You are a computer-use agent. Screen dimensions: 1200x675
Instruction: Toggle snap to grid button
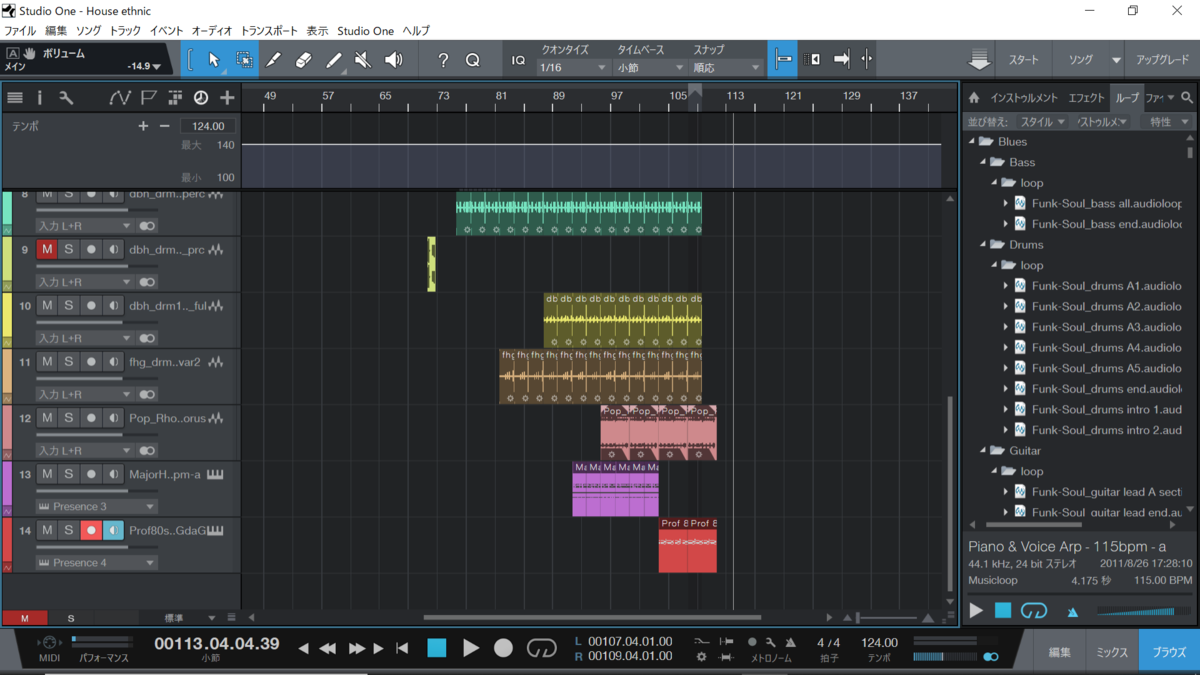pos(784,60)
